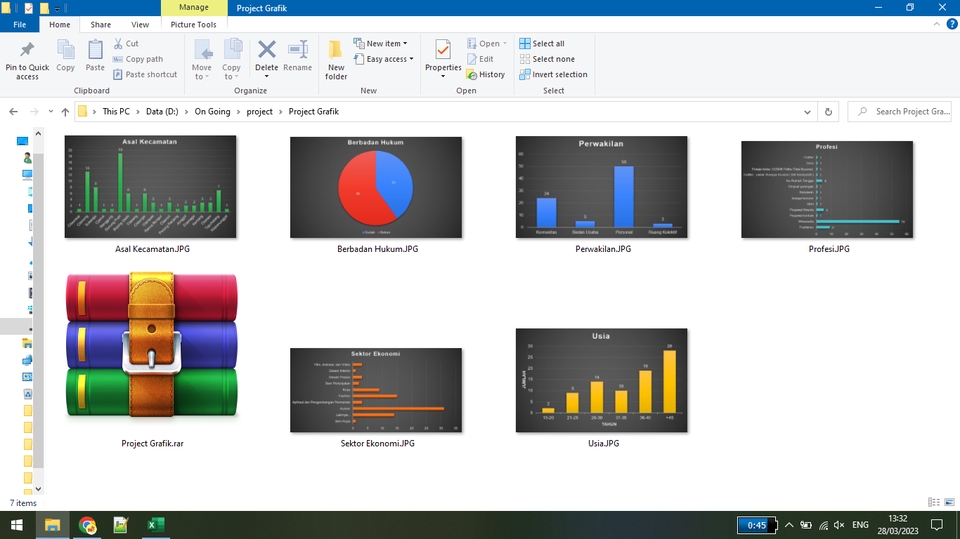Switch to the Home tab
The width and height of the screenshot is (960, 539).
59,24
